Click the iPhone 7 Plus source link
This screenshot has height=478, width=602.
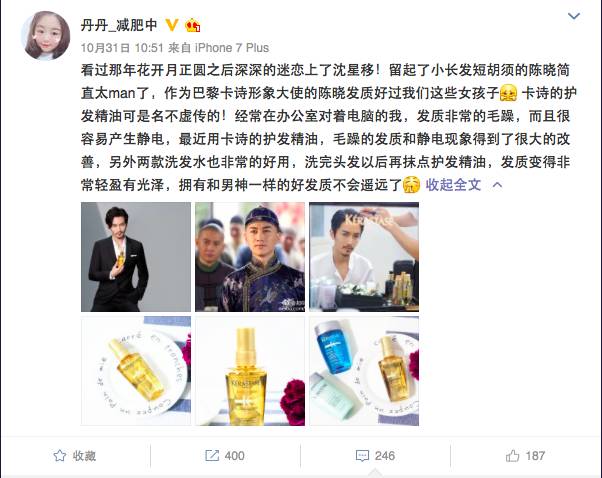tap(232, 48)
